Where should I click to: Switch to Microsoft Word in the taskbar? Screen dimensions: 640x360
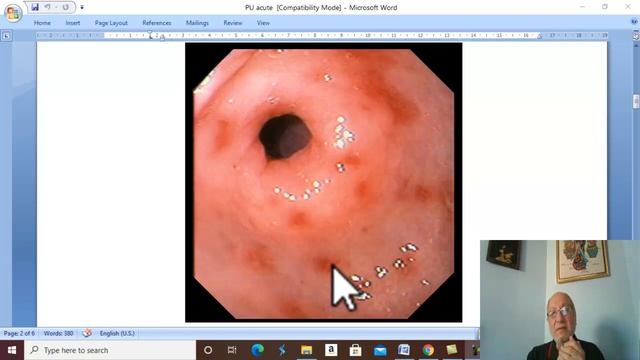(x=404, y=350)
